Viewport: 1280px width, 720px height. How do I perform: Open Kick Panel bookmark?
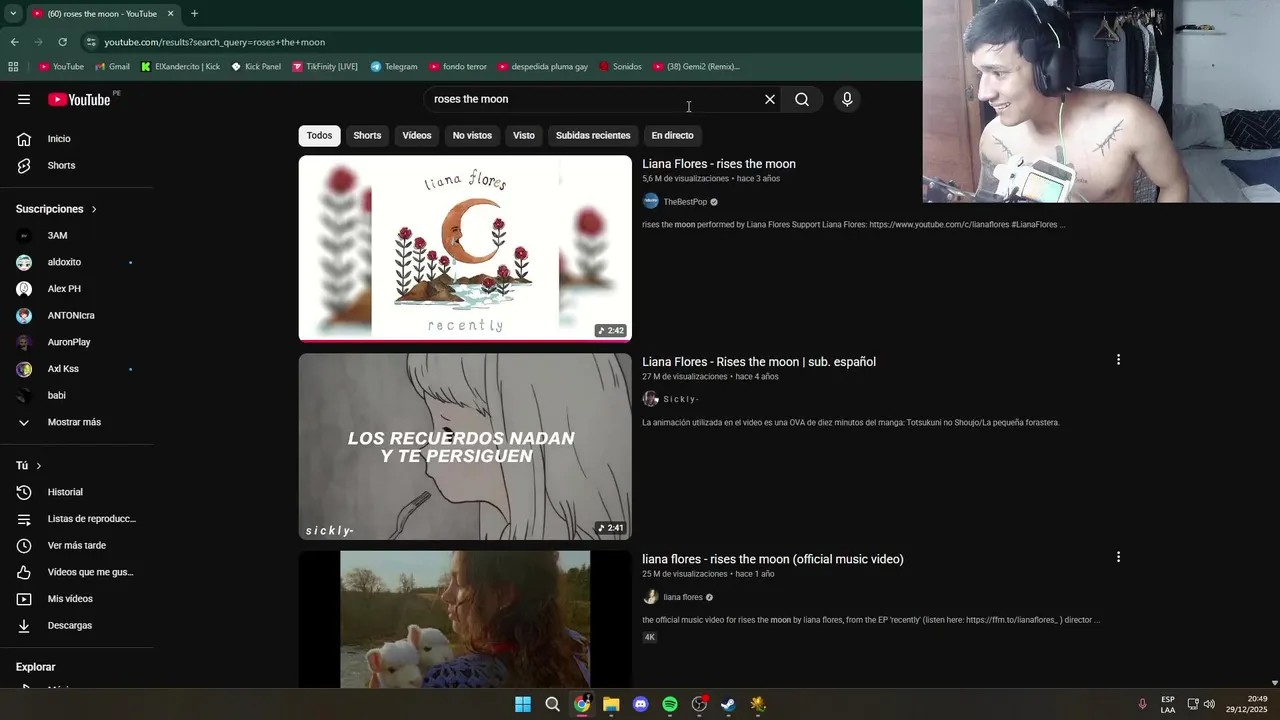click(x=256, y=67)
